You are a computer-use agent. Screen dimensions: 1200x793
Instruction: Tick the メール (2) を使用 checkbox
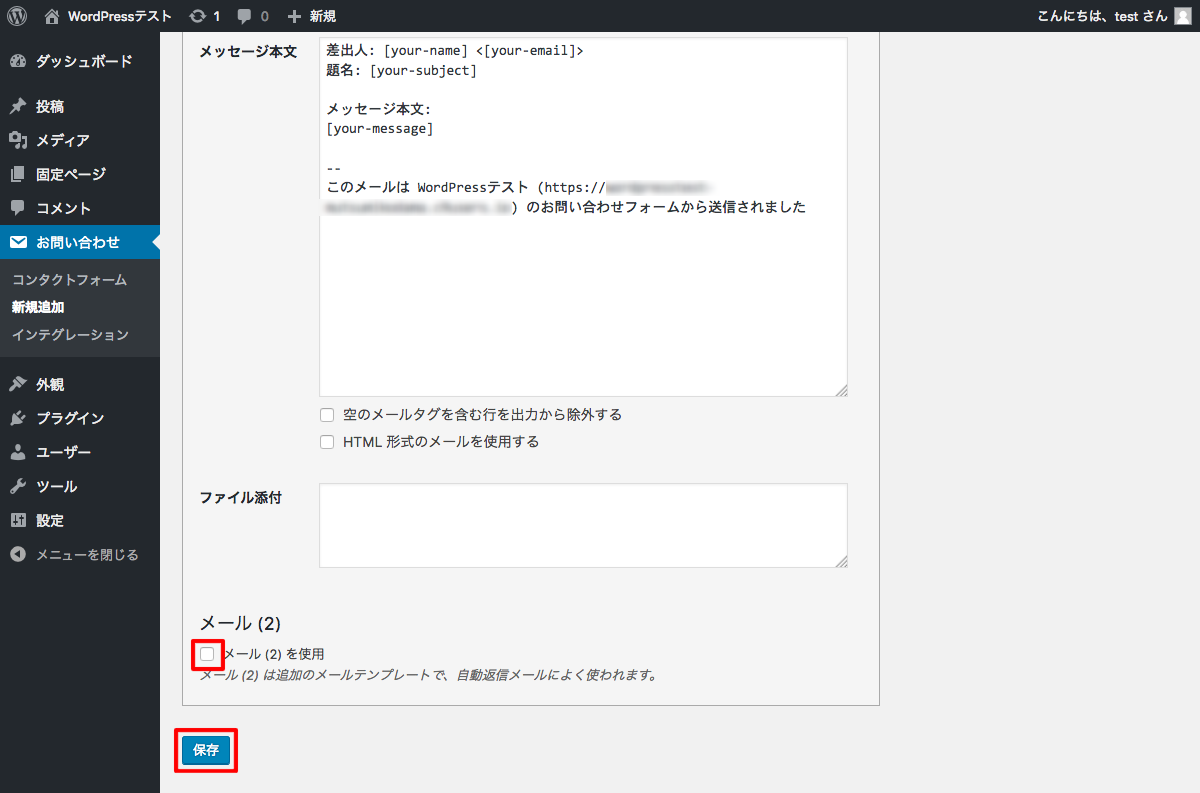click(207, 654)
